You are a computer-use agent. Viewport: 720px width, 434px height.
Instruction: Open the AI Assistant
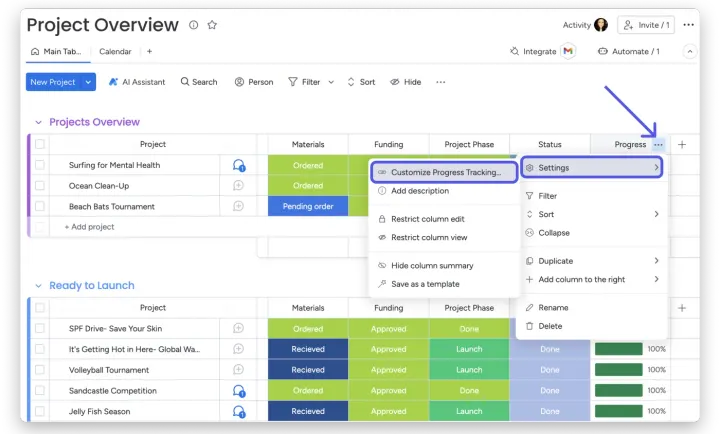click(137, 82)
